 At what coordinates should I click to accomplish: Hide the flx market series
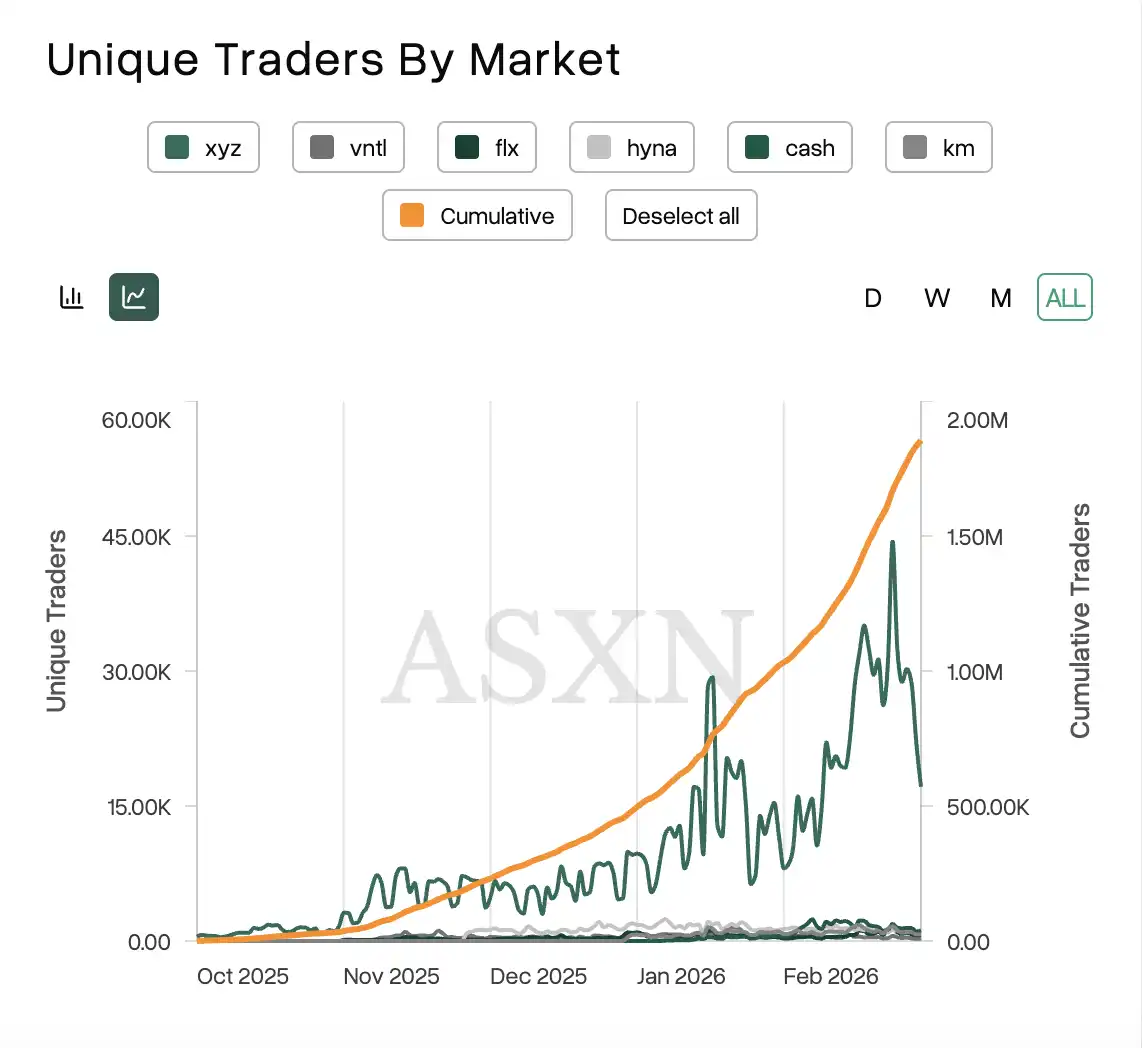(x=486, y=148)
